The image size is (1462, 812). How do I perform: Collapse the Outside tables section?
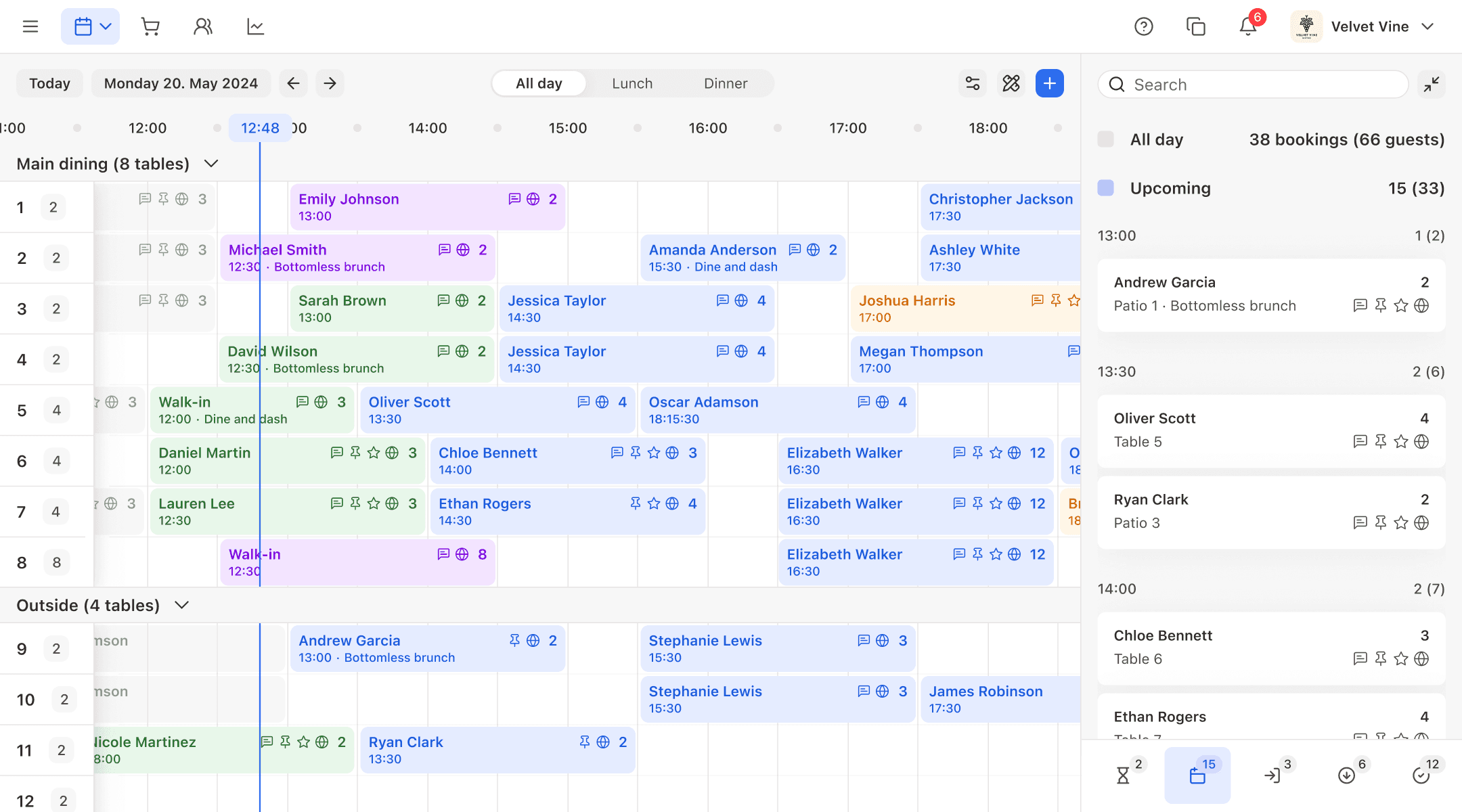pyautogui.click(x=181, y=605)
